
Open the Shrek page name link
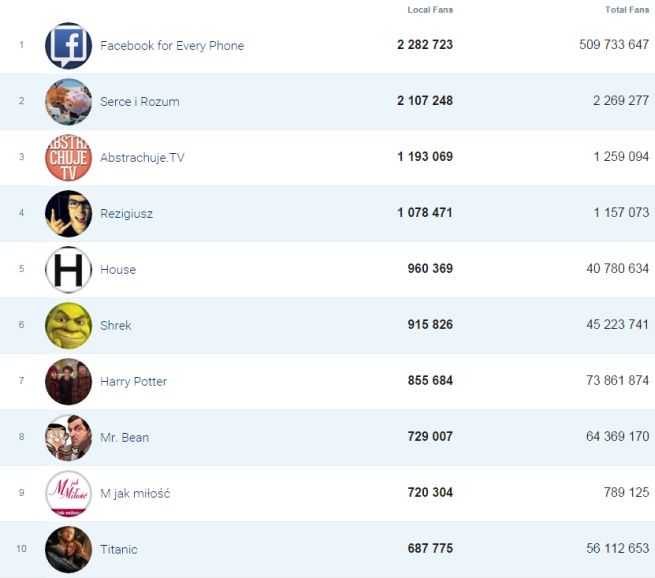pyautogui.click(x=116, y=326)
